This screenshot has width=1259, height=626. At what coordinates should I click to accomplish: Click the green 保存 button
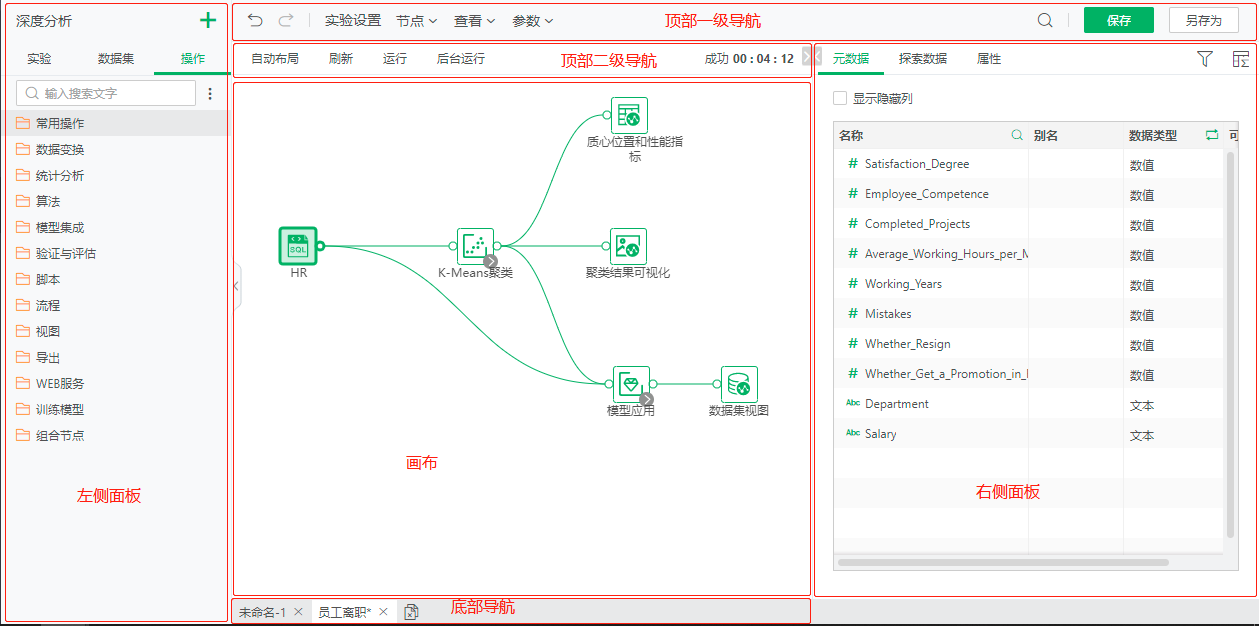point(1119,20)
